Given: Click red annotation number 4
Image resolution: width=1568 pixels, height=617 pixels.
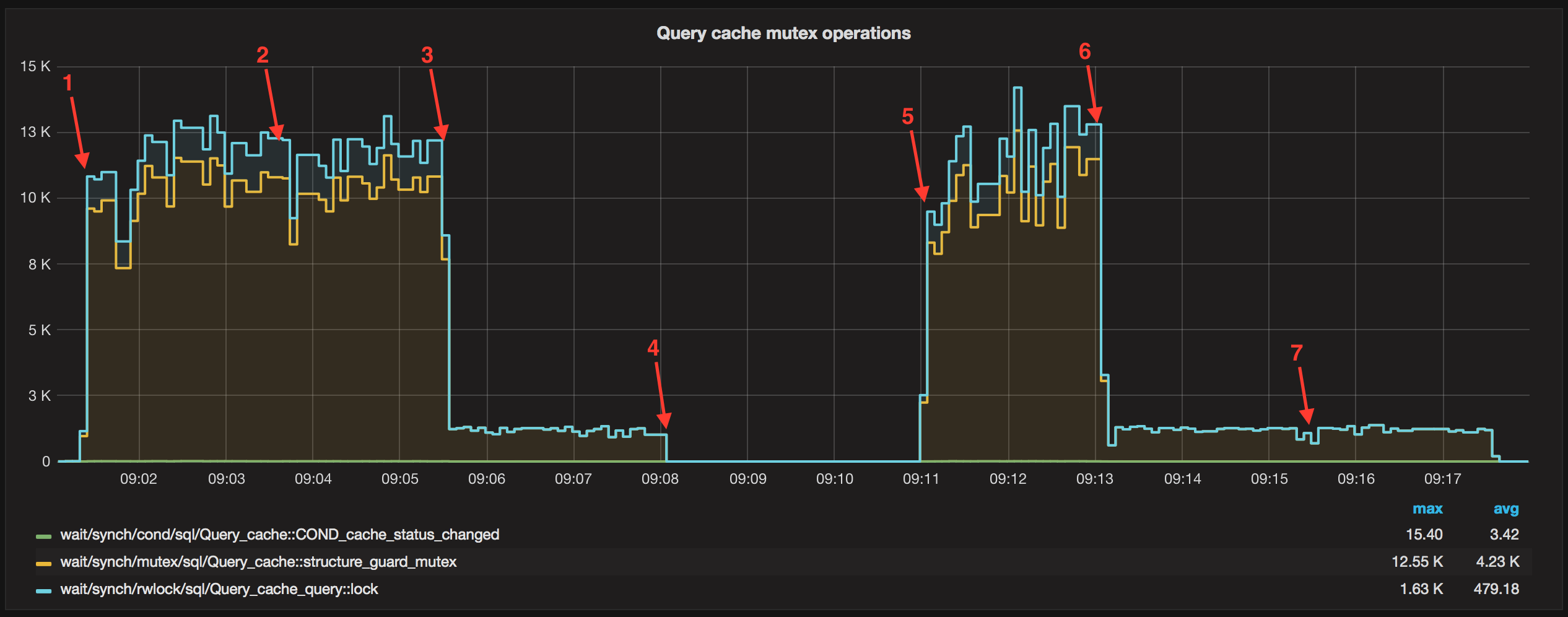Looking at the screenshot, I should click(653, 348).
